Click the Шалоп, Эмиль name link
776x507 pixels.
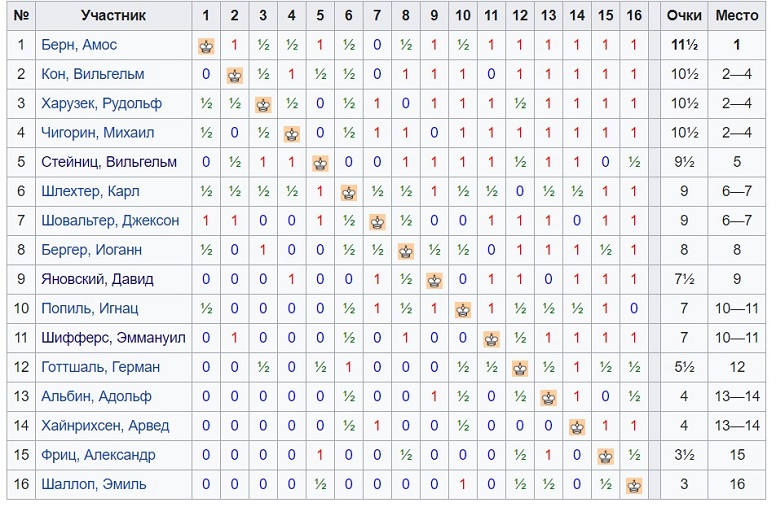tap(94, 484)
